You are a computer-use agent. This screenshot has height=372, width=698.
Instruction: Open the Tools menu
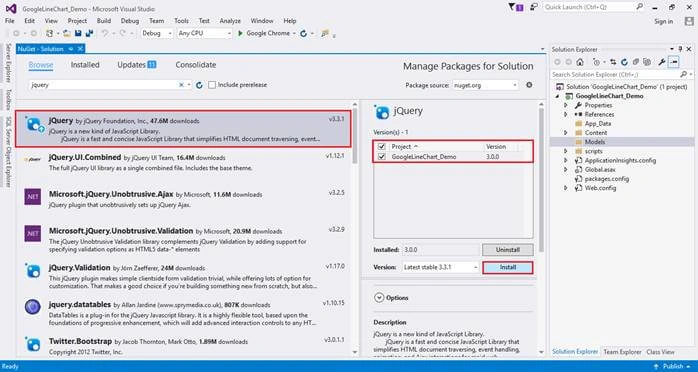pos(181,21)
